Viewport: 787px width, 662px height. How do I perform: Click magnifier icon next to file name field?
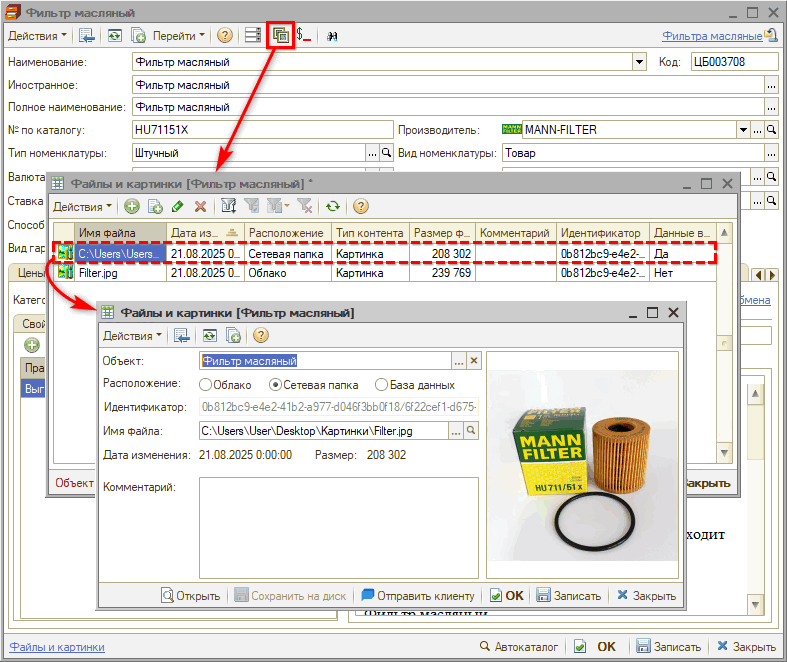471,430
